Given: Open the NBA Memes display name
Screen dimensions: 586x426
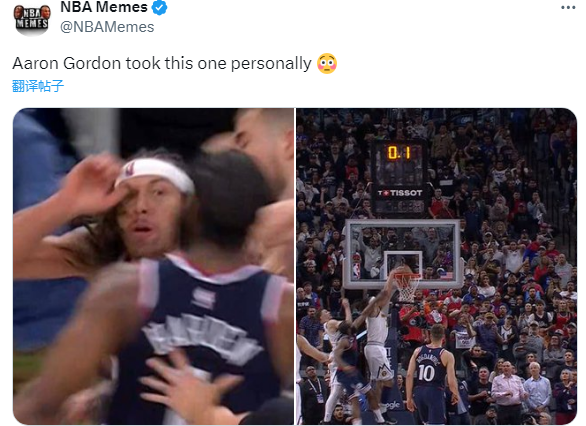Looking at the screenshot, I should click(104, 7).
